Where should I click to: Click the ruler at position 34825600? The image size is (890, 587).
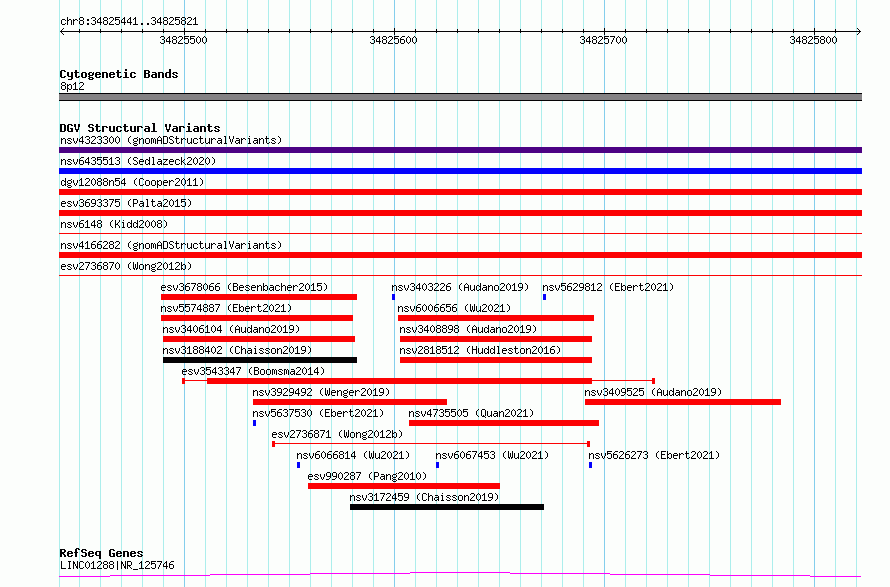pyautogui.click(x=393, y=40)
